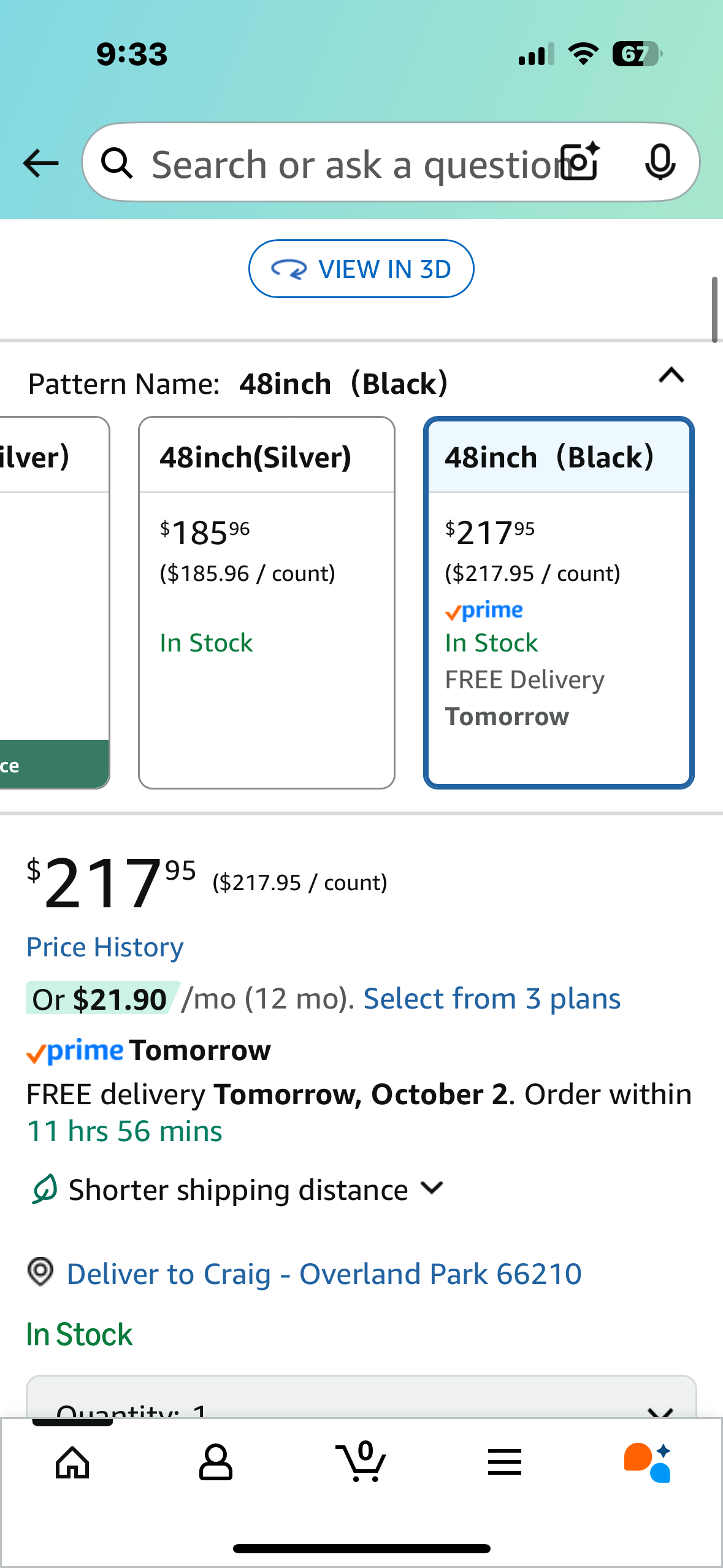Click the page scrollbar indicator
Image resolution: width=723 pixels, height=1568 pixels.
click(x=714, y=310)
